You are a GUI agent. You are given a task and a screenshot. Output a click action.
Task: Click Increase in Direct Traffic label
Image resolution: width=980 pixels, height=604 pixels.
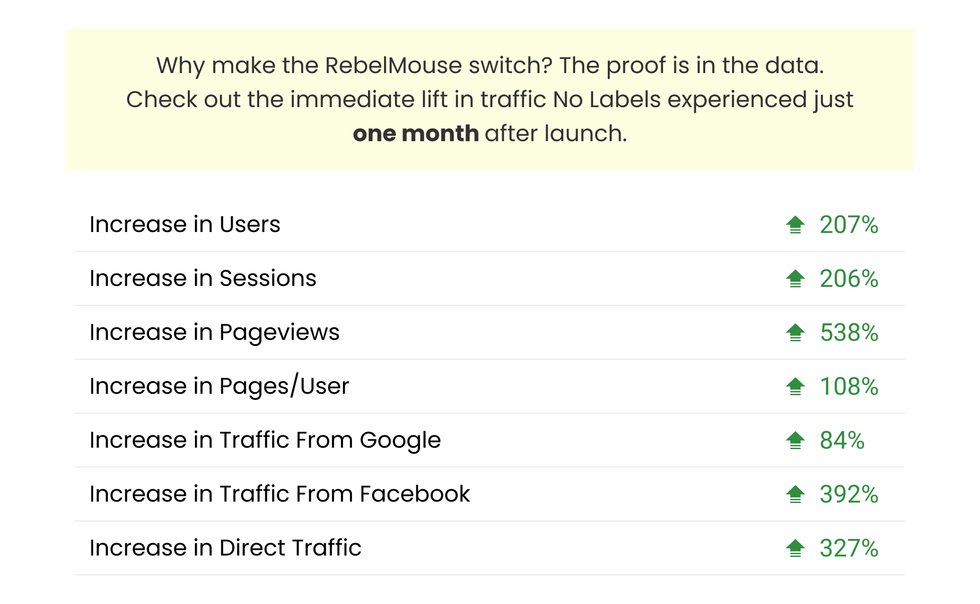point(225,549)
